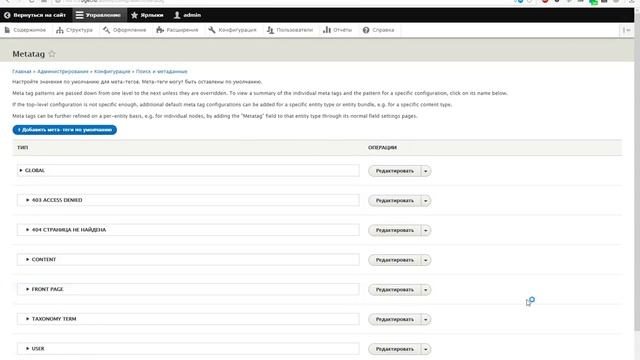Open the 'Расширения' menu
The height and width of the screenshot is (360, 640).
(x=177, y=30)
